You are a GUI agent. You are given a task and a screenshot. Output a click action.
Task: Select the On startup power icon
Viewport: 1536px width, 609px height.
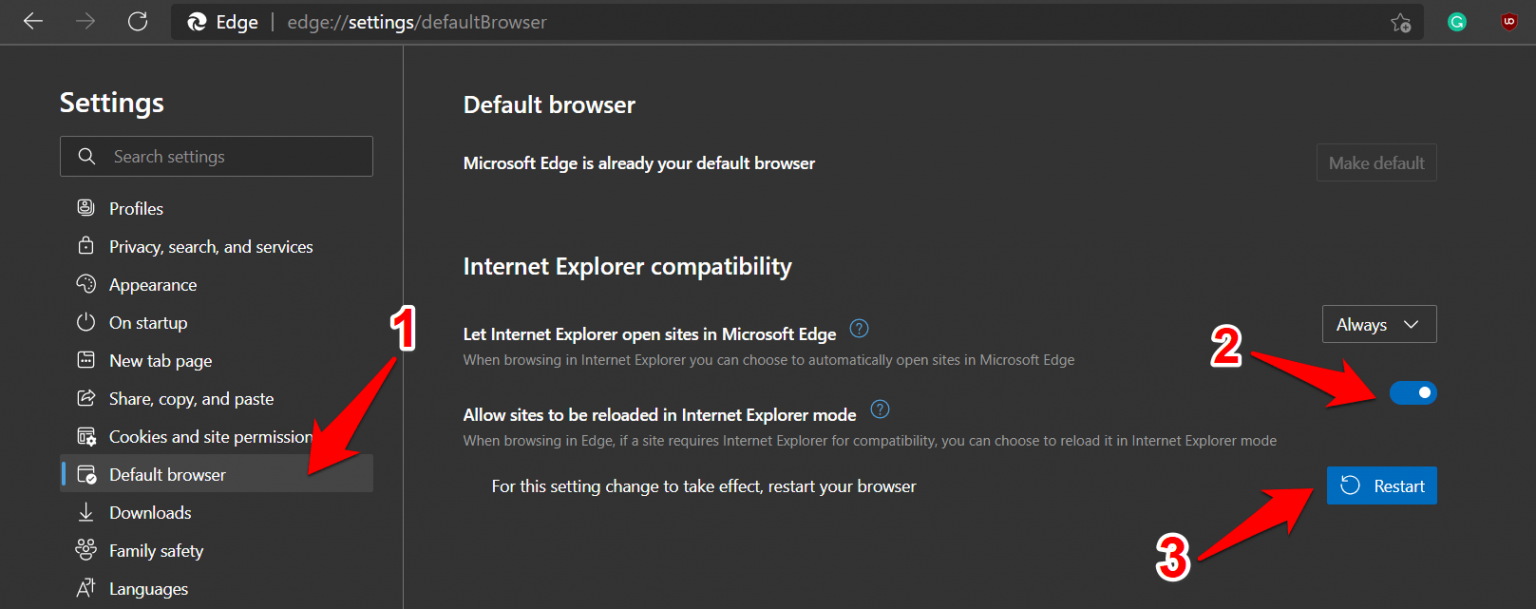[87, 322]
